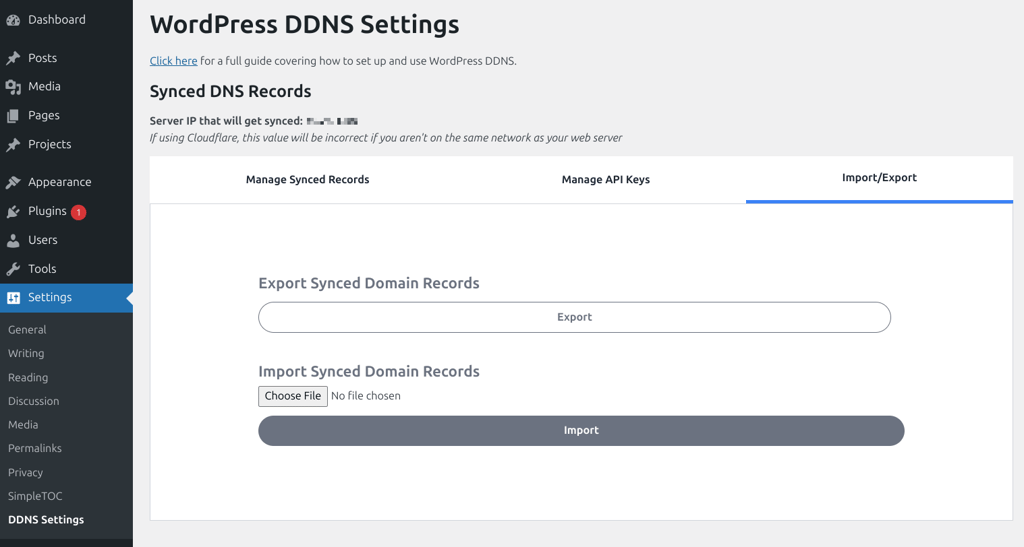Click the Import button

point(581,431)
